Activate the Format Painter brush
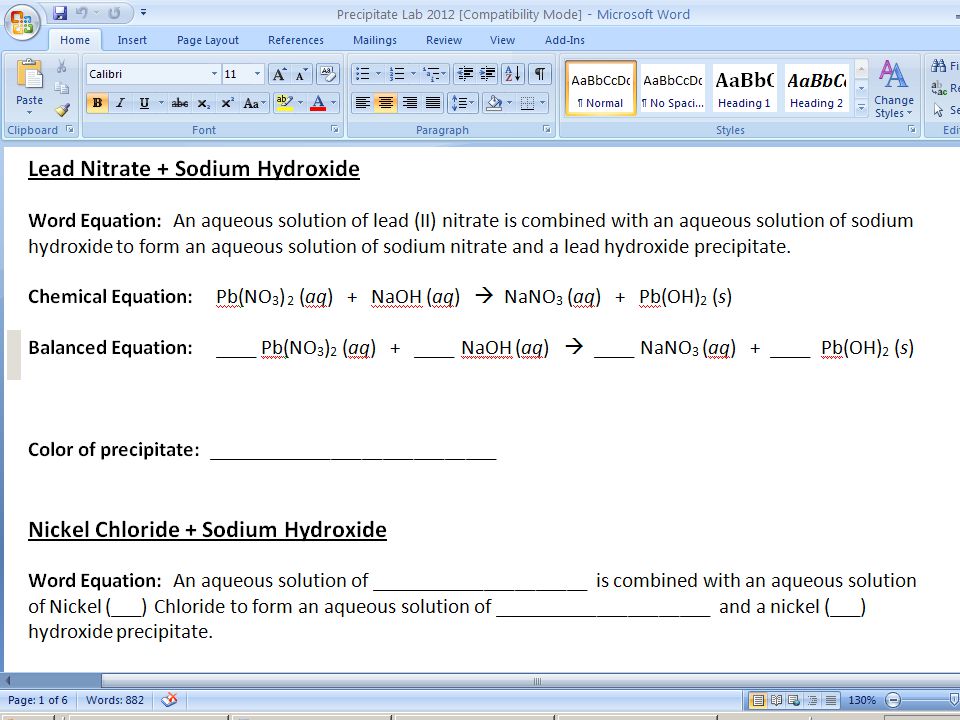This screenshot has width=960, height=720. tap(62, 110)
